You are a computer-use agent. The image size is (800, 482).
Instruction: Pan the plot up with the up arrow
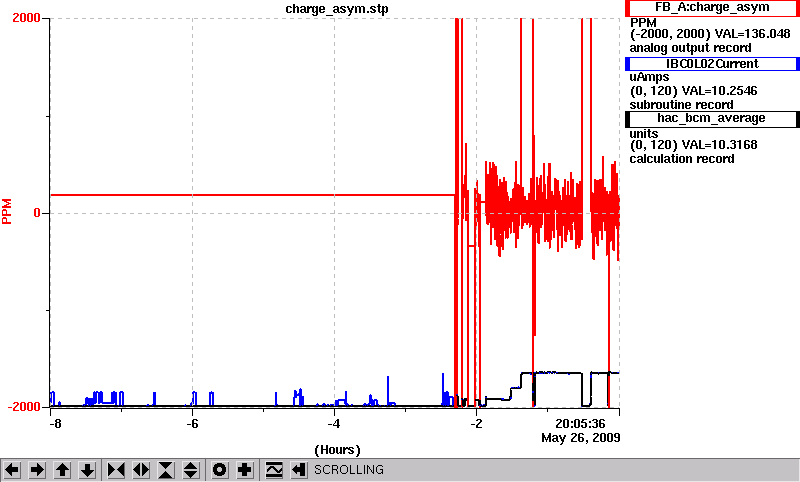[63, 470]
